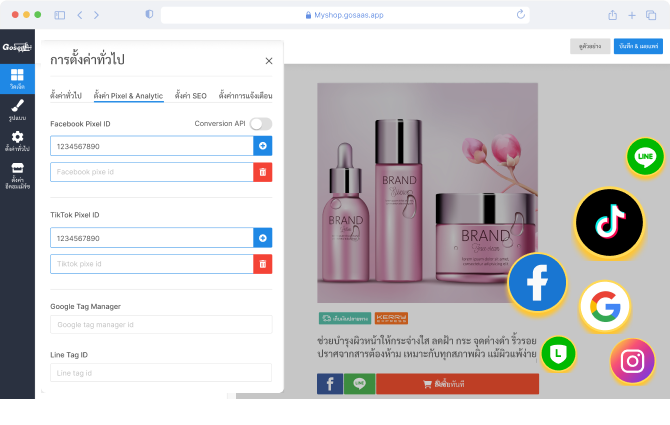Switch to the ตั้งค่าทั่วไป tab
Viewport: 670px width, 425px height.
coord(66,95)
